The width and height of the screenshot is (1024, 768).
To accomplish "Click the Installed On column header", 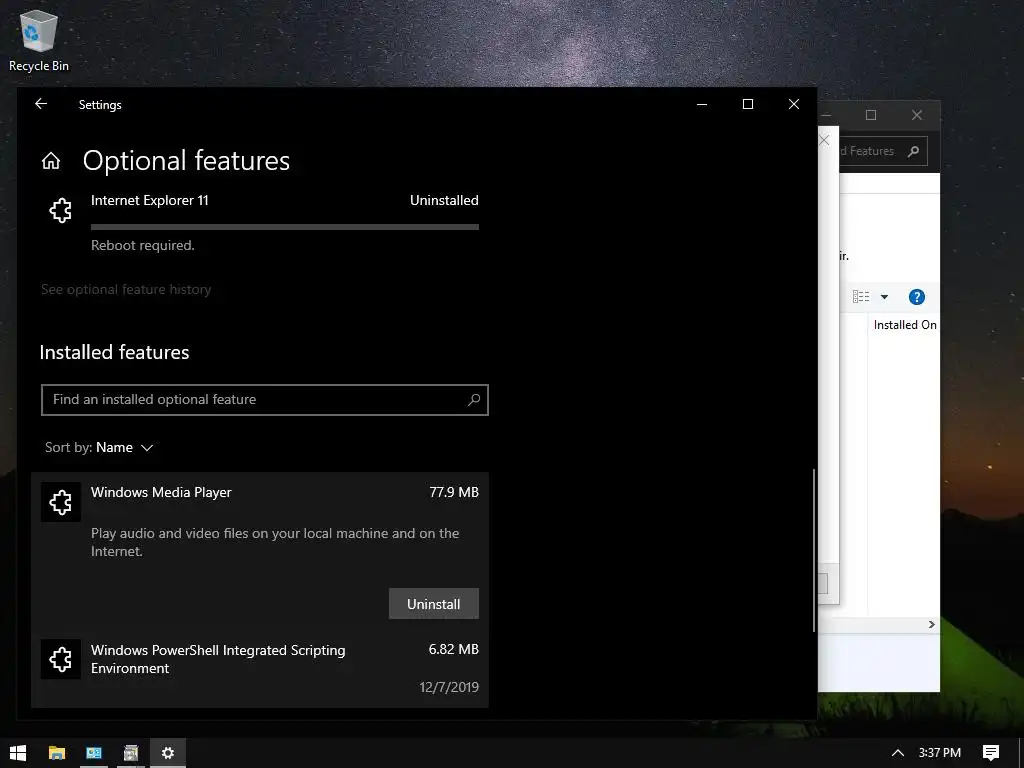I will click(905, 325).
